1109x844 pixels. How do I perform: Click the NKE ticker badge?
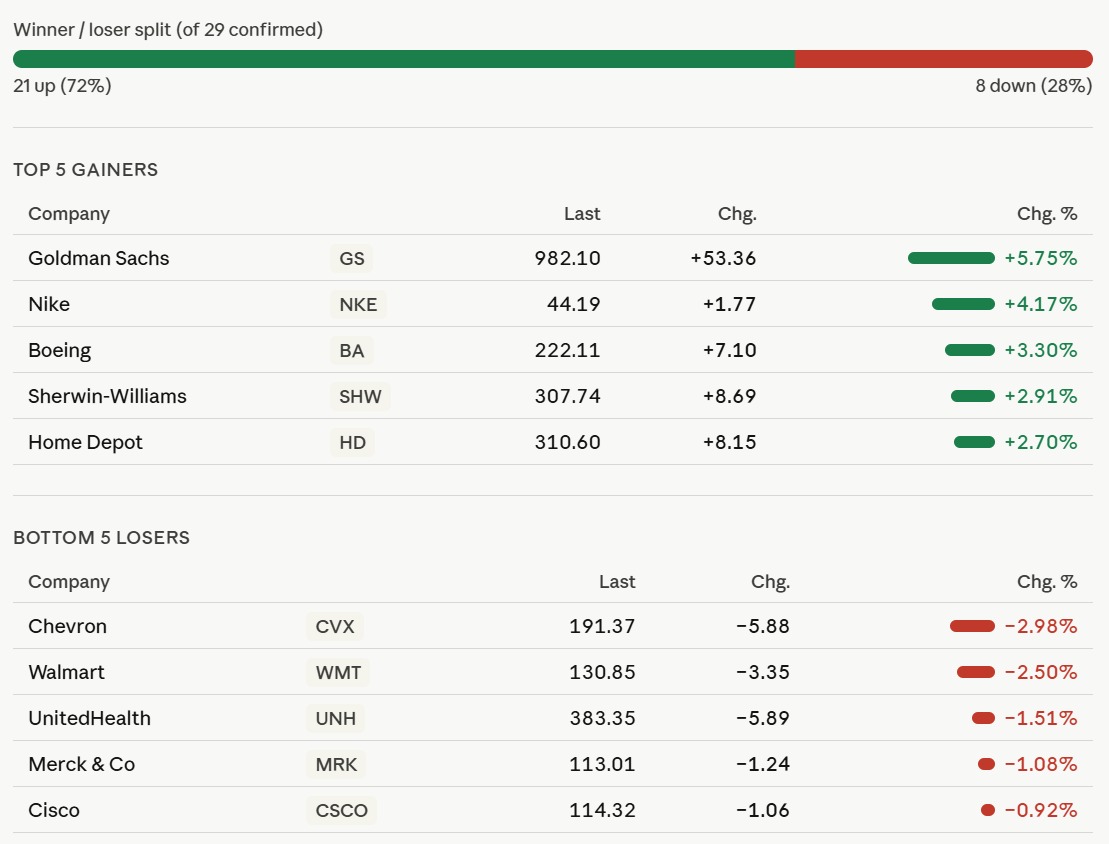358,304
